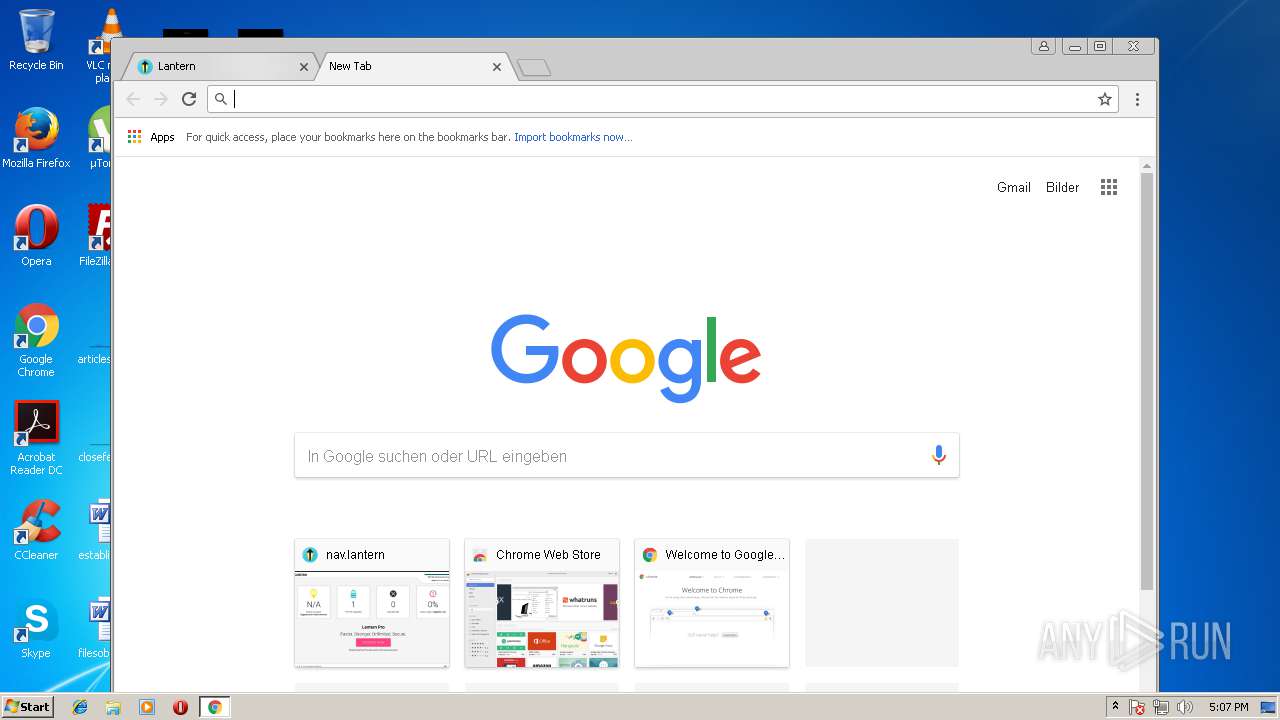
Task: Click the search magnifier icon in address bar
Action: coord(221,99)
